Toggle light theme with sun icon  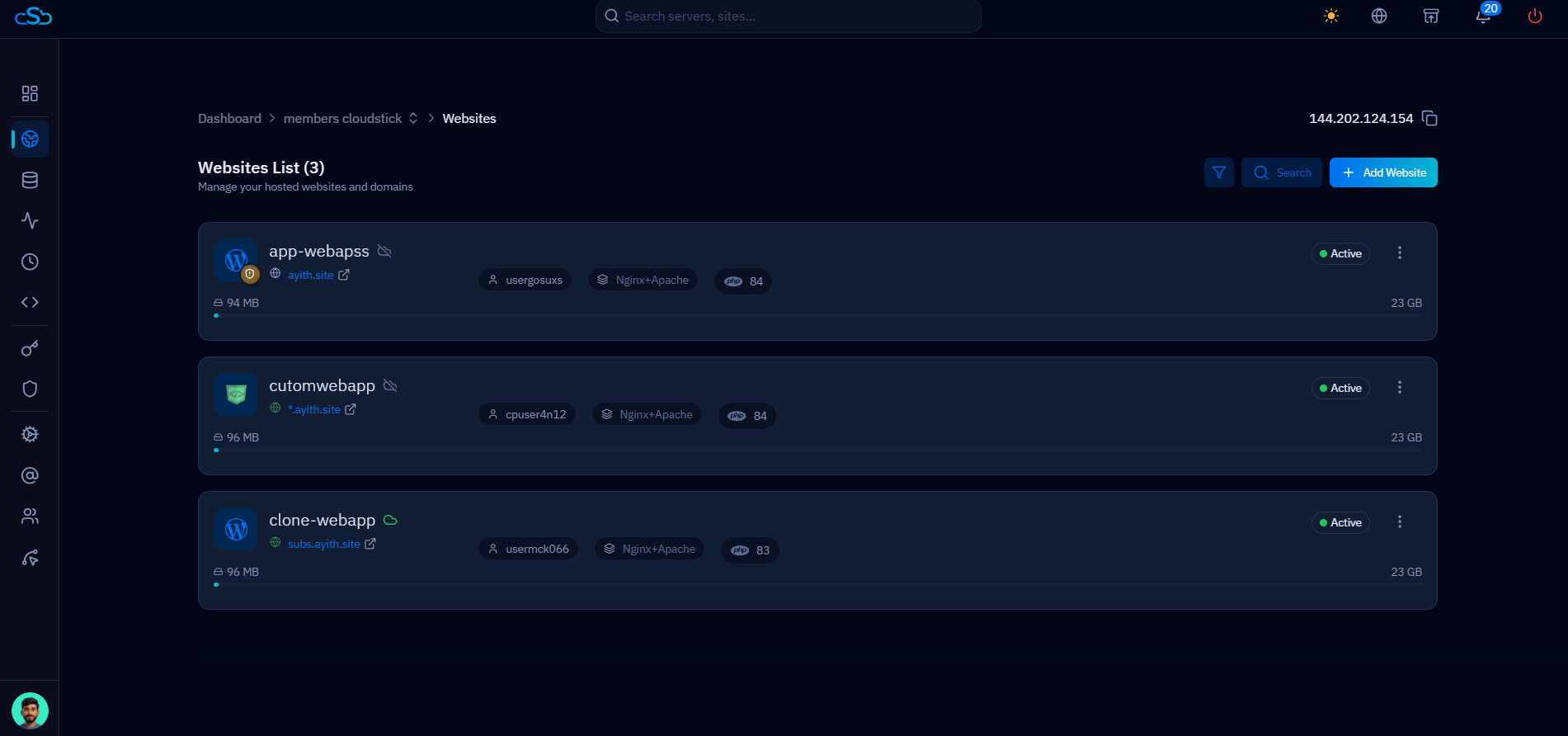click(1331, 16)
